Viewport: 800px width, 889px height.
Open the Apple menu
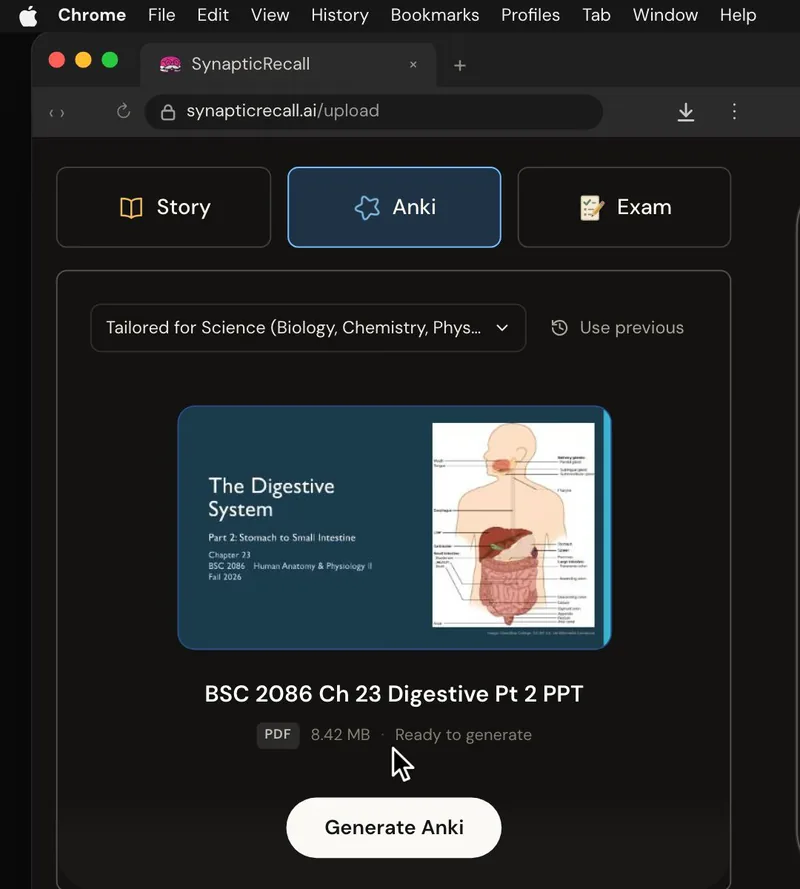(28, 15)
